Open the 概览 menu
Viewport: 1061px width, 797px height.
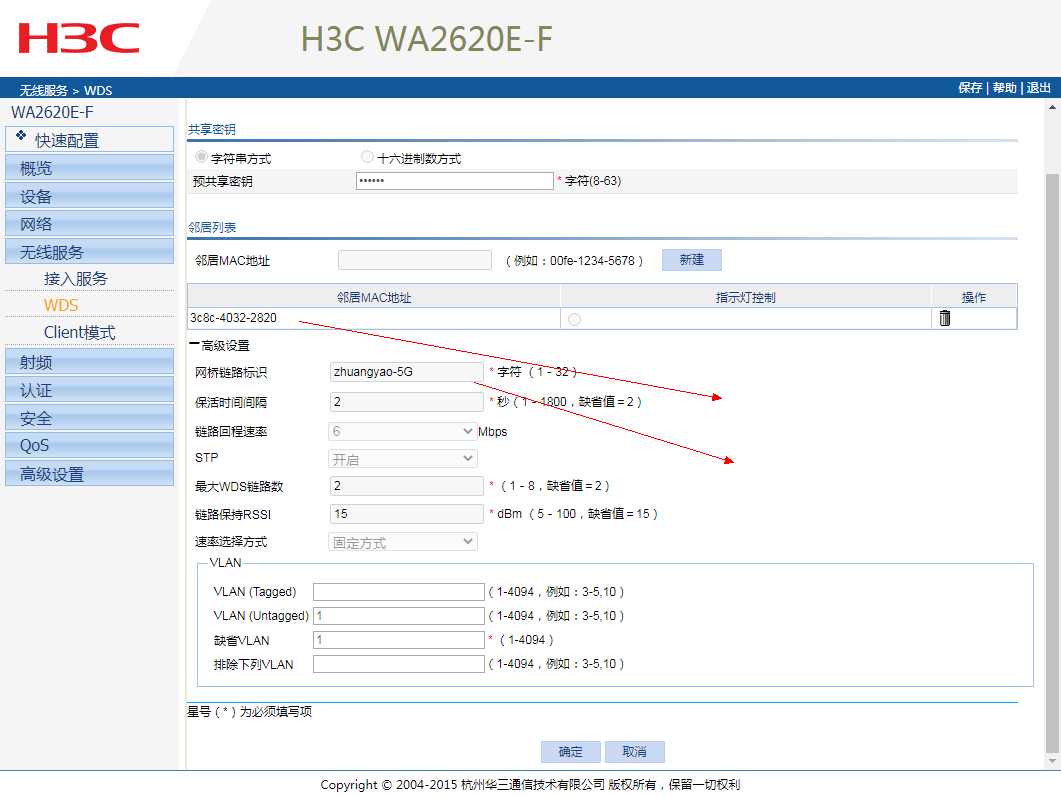89,168
